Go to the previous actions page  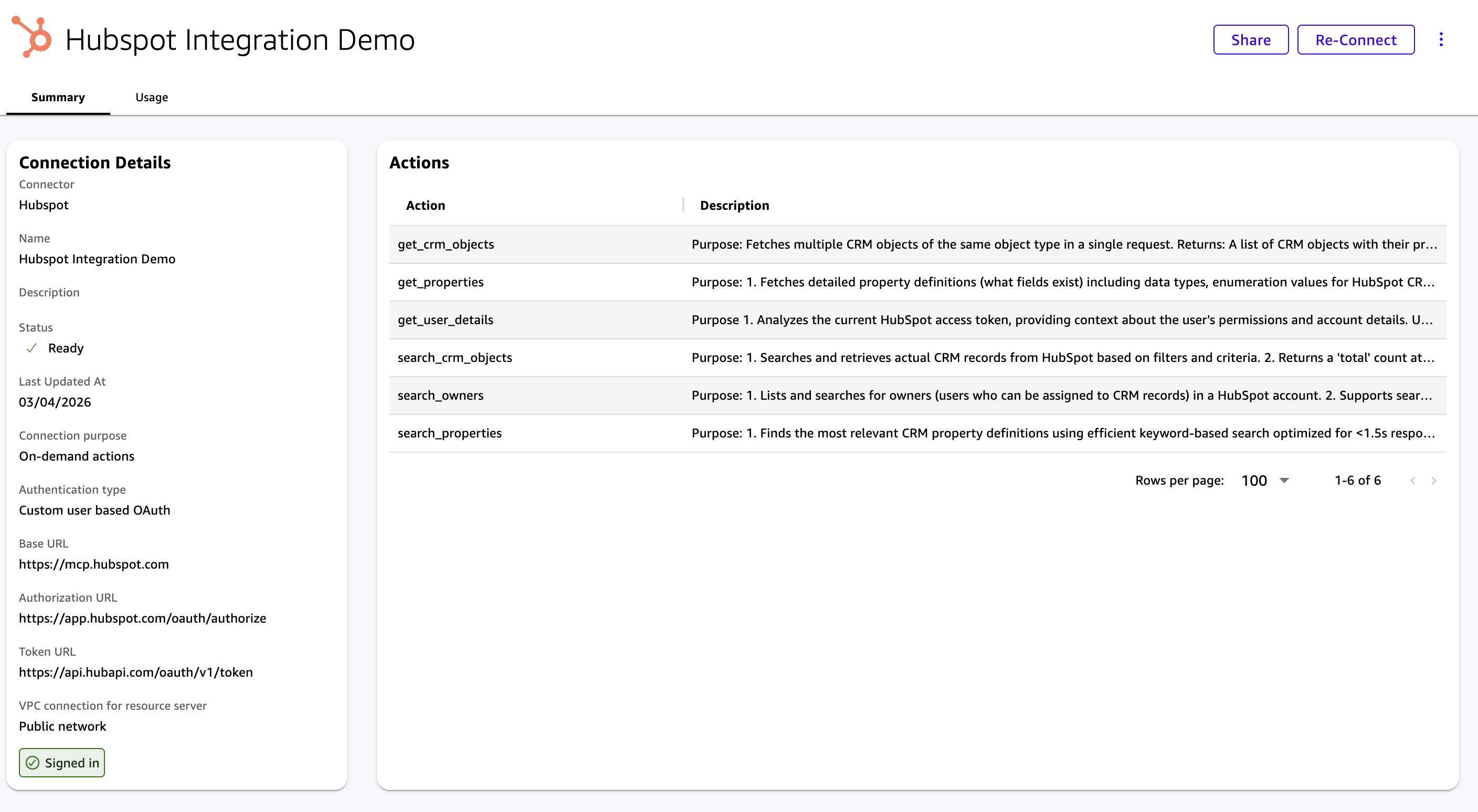pos(1412,480)
